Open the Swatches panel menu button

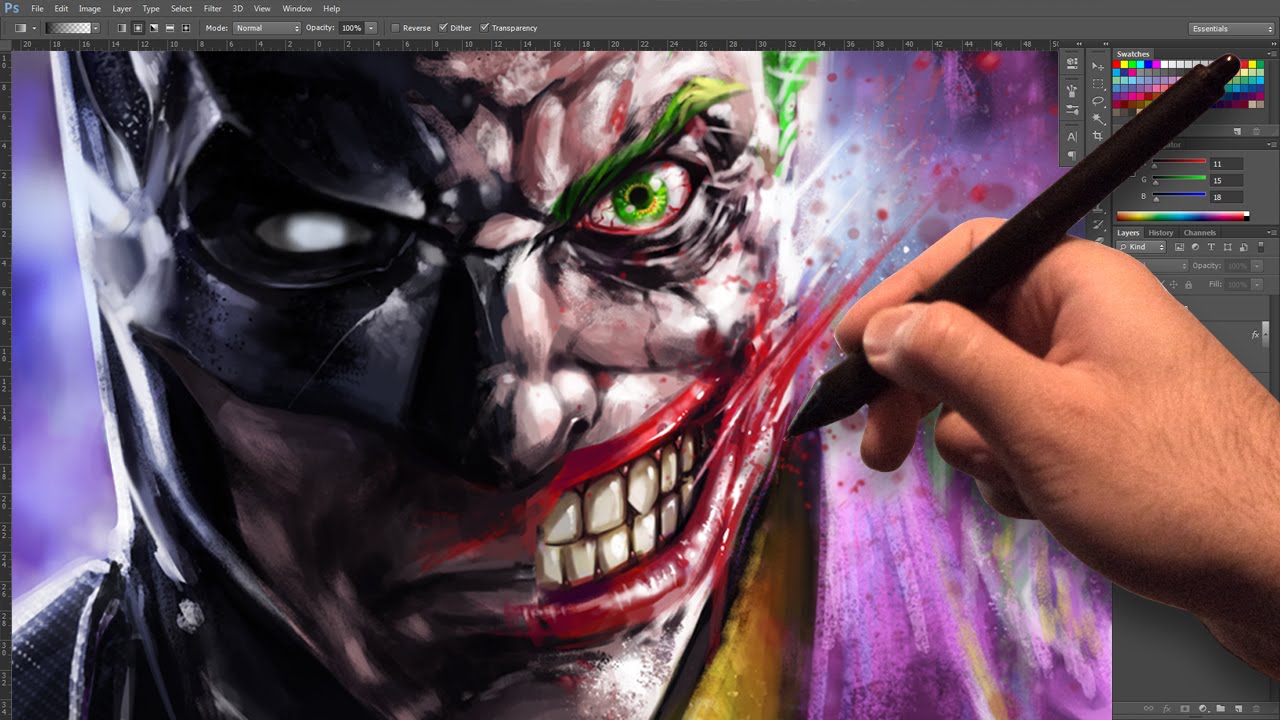[1274, 53]
